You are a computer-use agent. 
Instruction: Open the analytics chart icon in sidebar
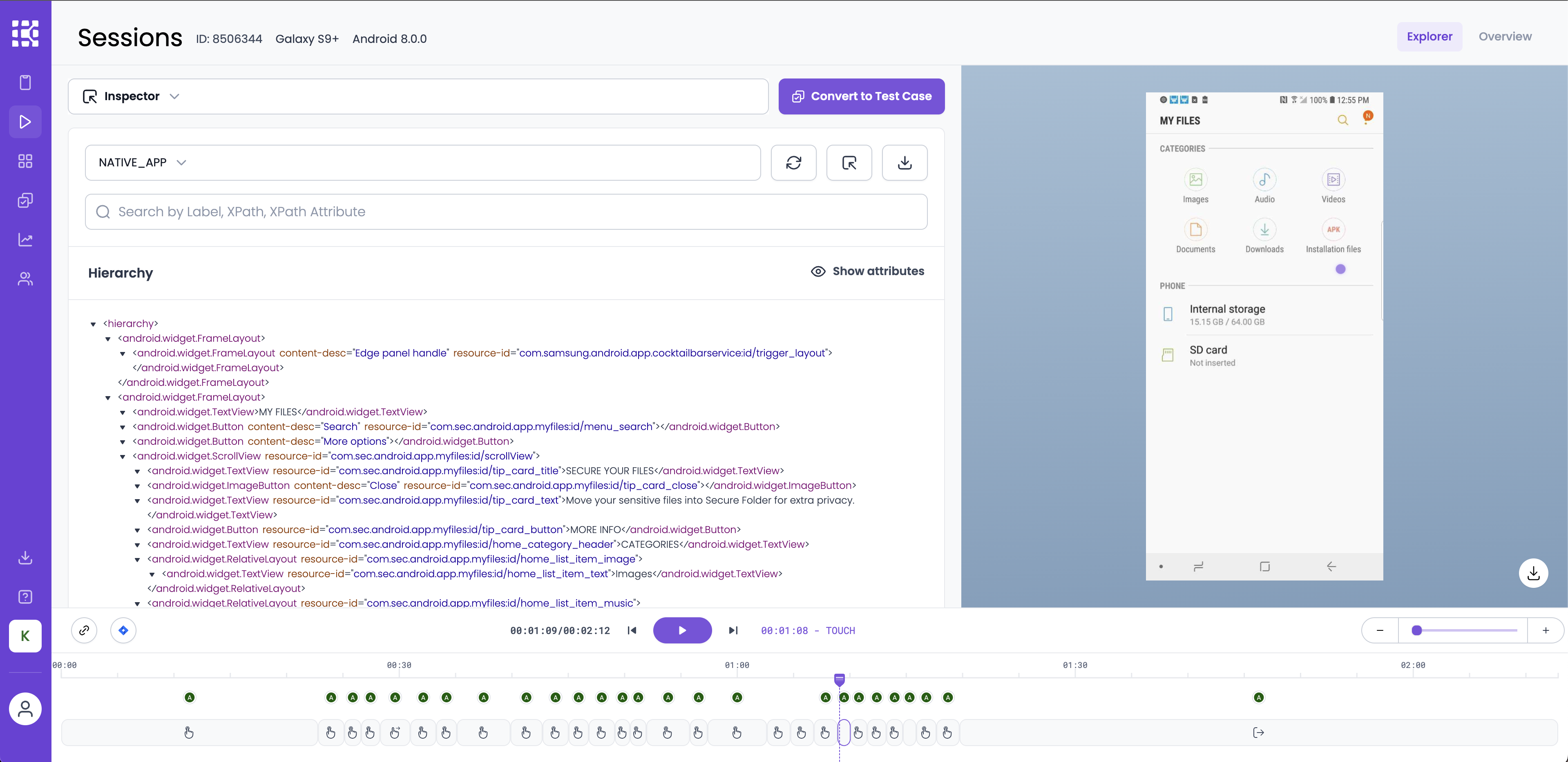(25, 240)
